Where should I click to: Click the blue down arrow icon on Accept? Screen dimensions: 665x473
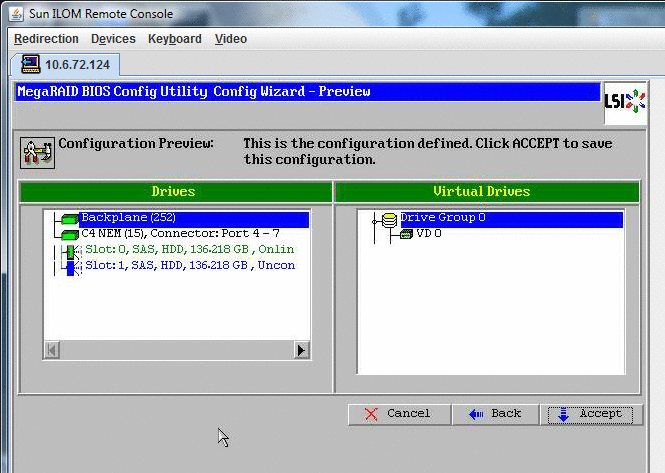(x=563, y=414)
